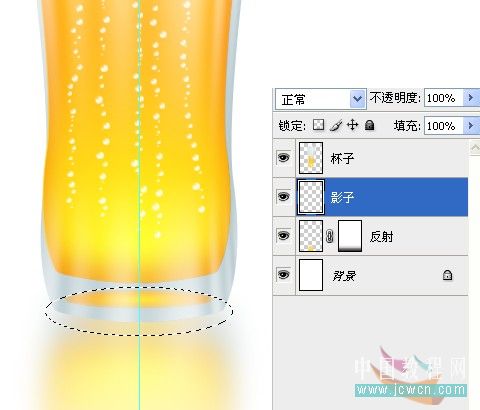Click 填充 fill label
This screenshot has height=410, width=480.
(407, 126)
